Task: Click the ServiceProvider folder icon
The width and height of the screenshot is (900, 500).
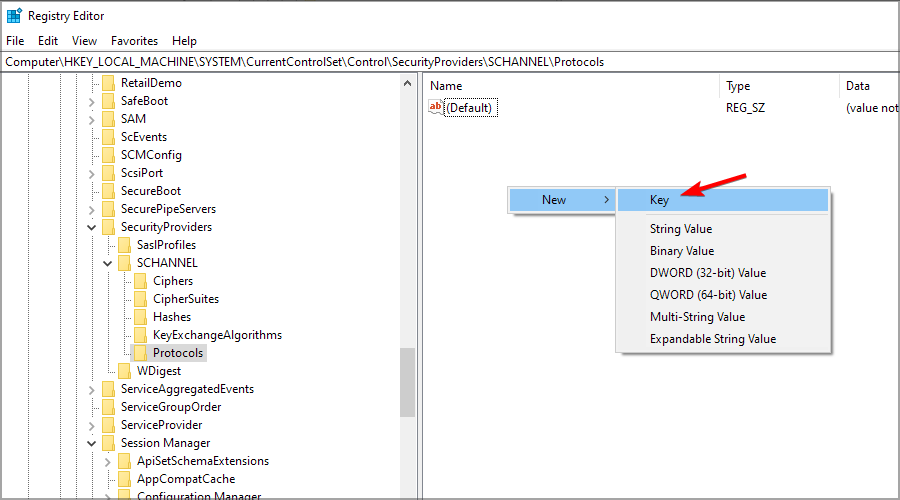Action: click(108, 425)
